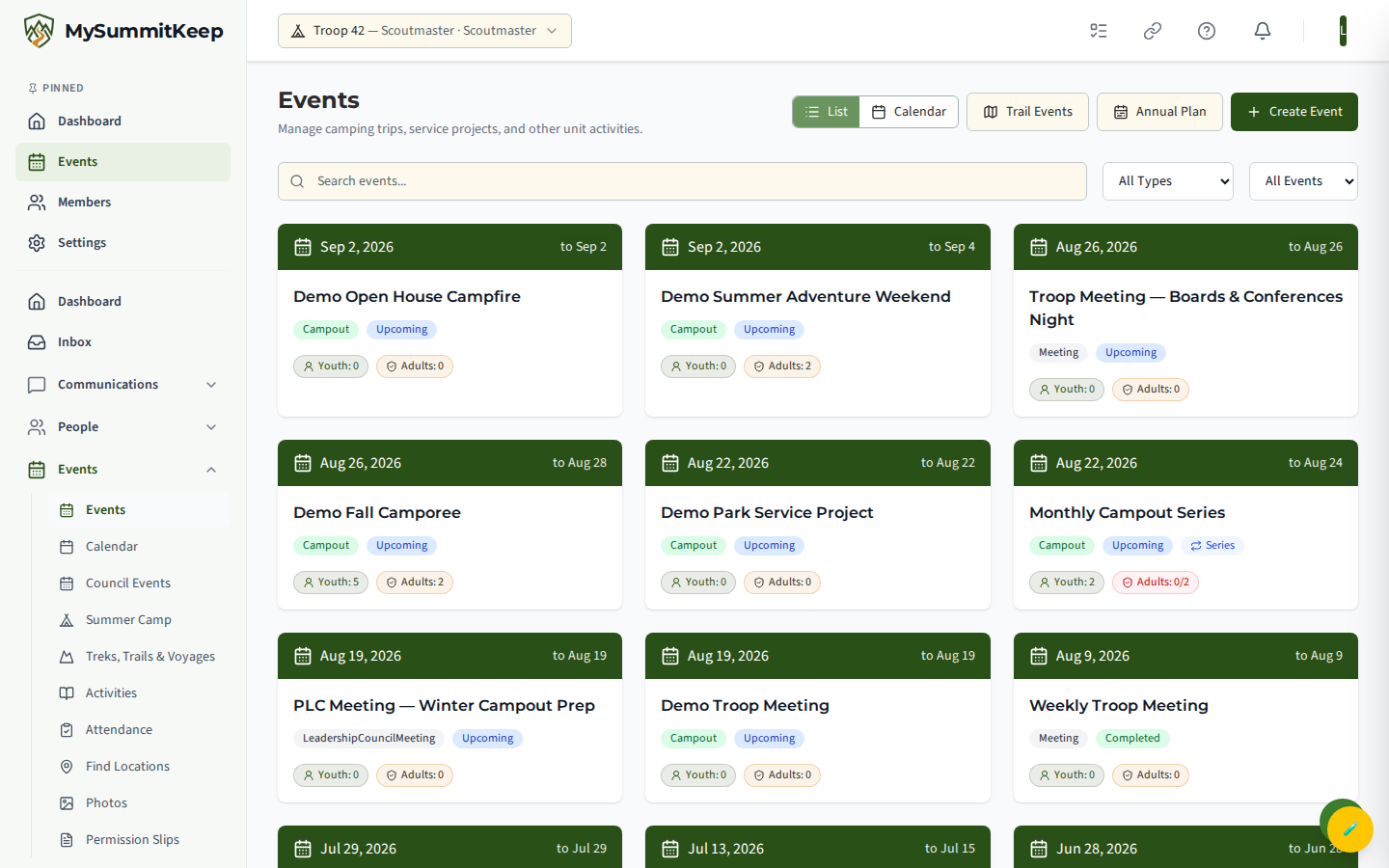Focus the Search events field
The height and width of the screenshot is (868, 1389).
[682, 181]
